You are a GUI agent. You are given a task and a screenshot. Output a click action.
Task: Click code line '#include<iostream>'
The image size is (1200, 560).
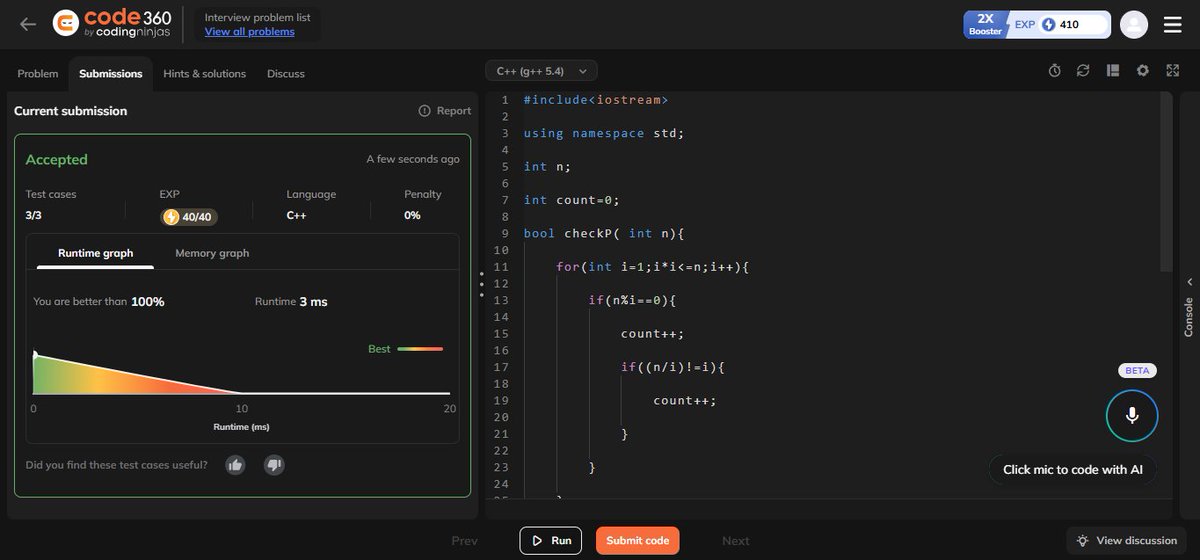pyautogui.click(x=595, y=100)
